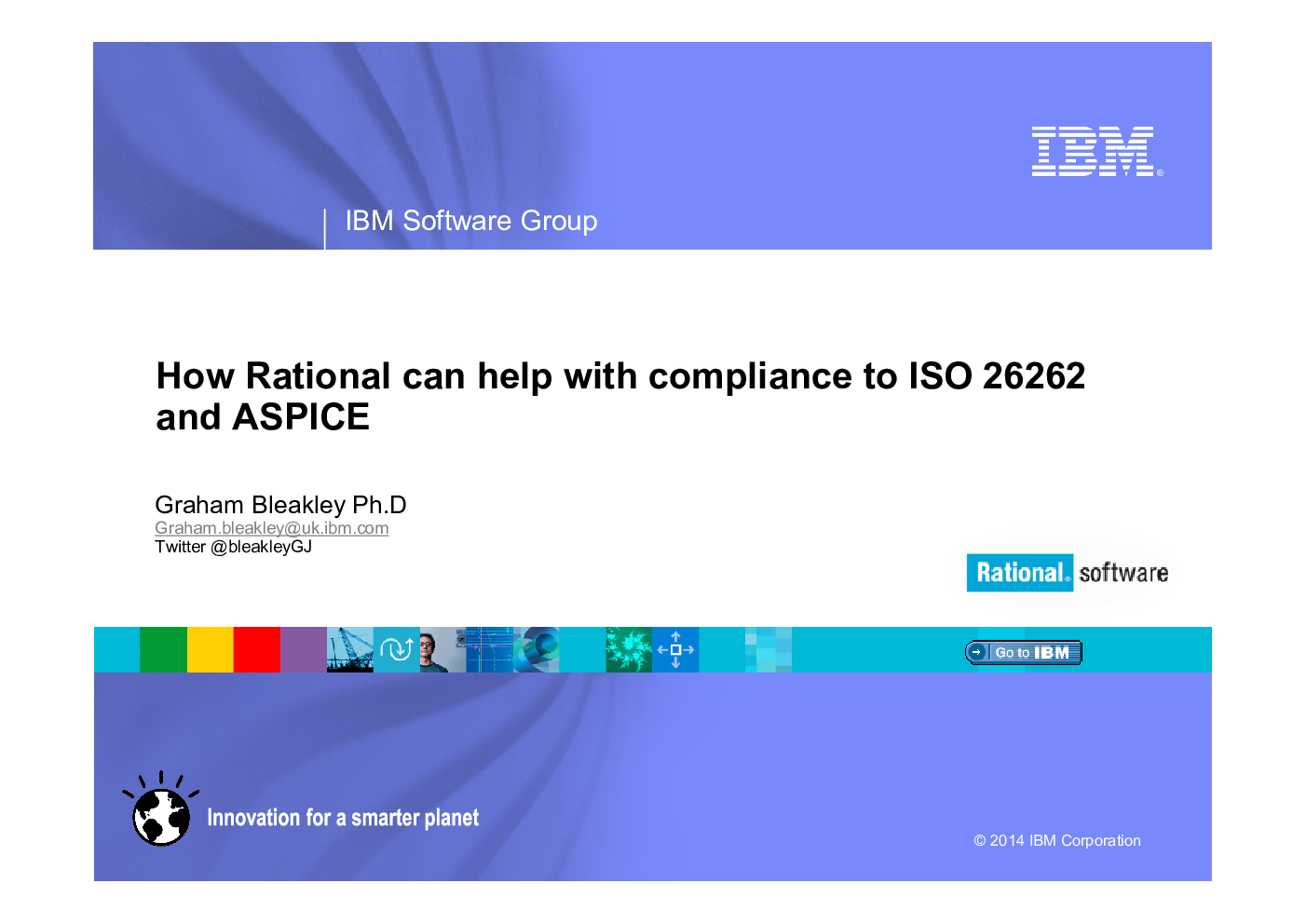
Task: Click the blue grid chart thumbnail
Action: (x=490, y=649)
